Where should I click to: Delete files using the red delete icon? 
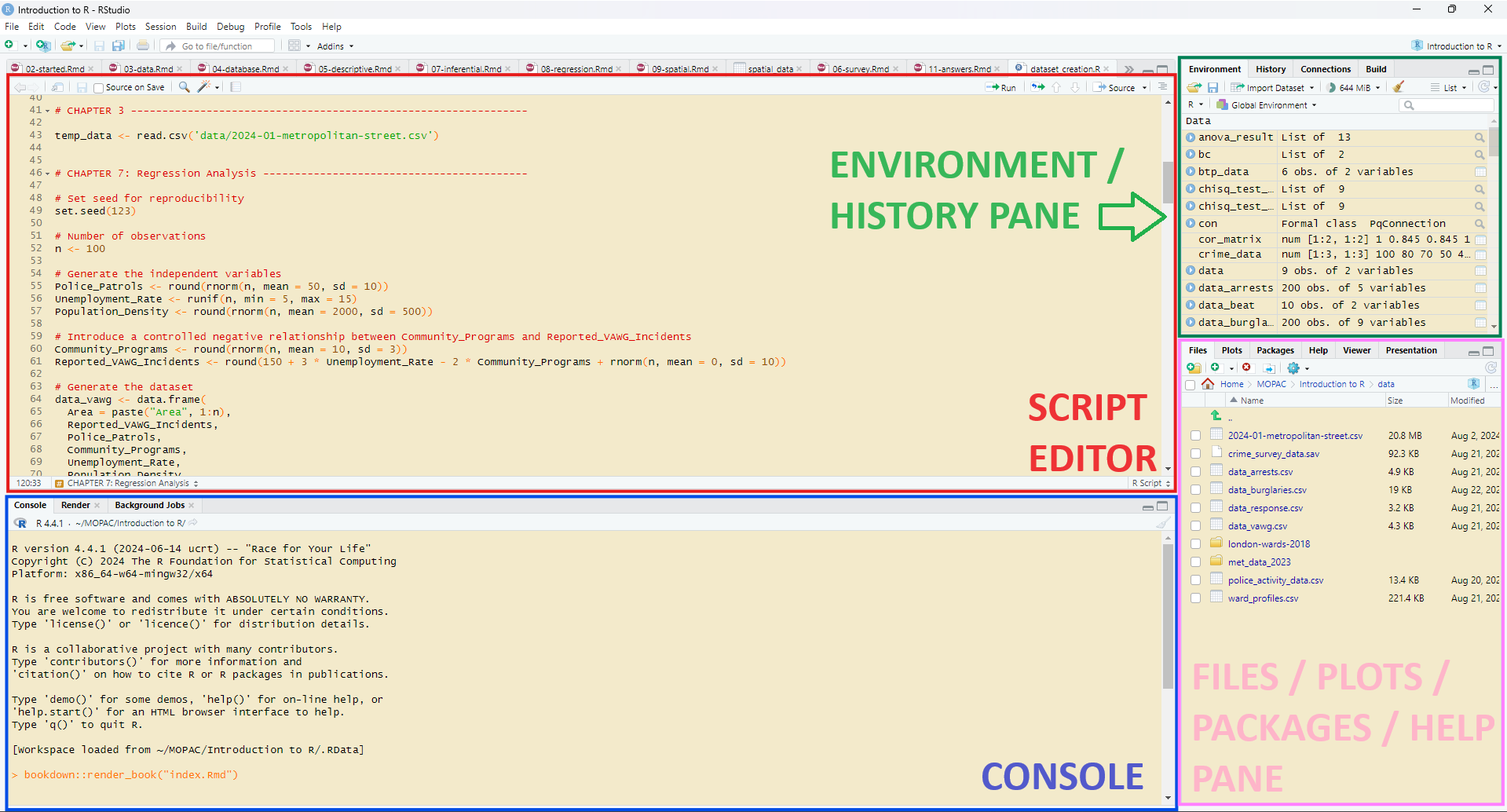(1246, 368)
